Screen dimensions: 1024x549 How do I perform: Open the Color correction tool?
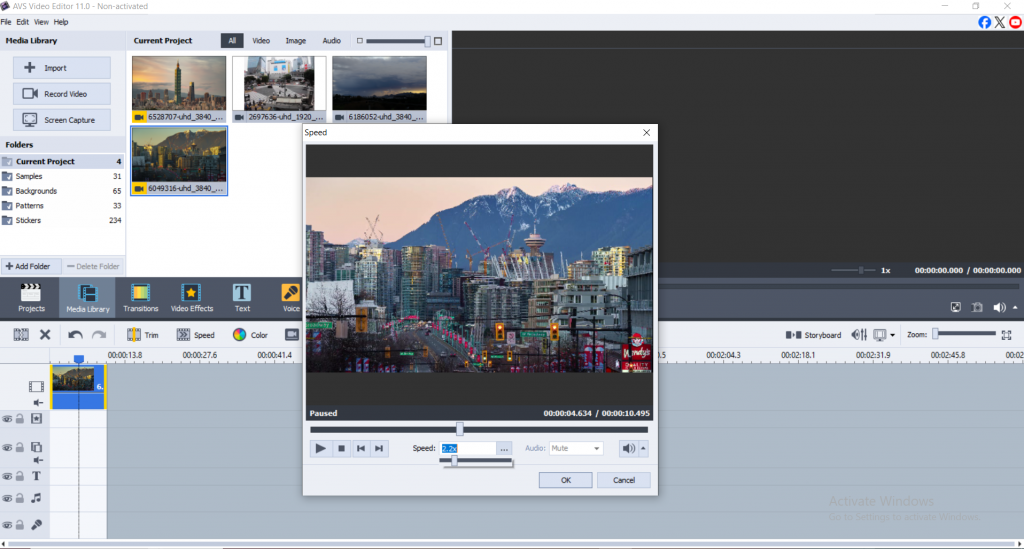click(x=250, y=335)
